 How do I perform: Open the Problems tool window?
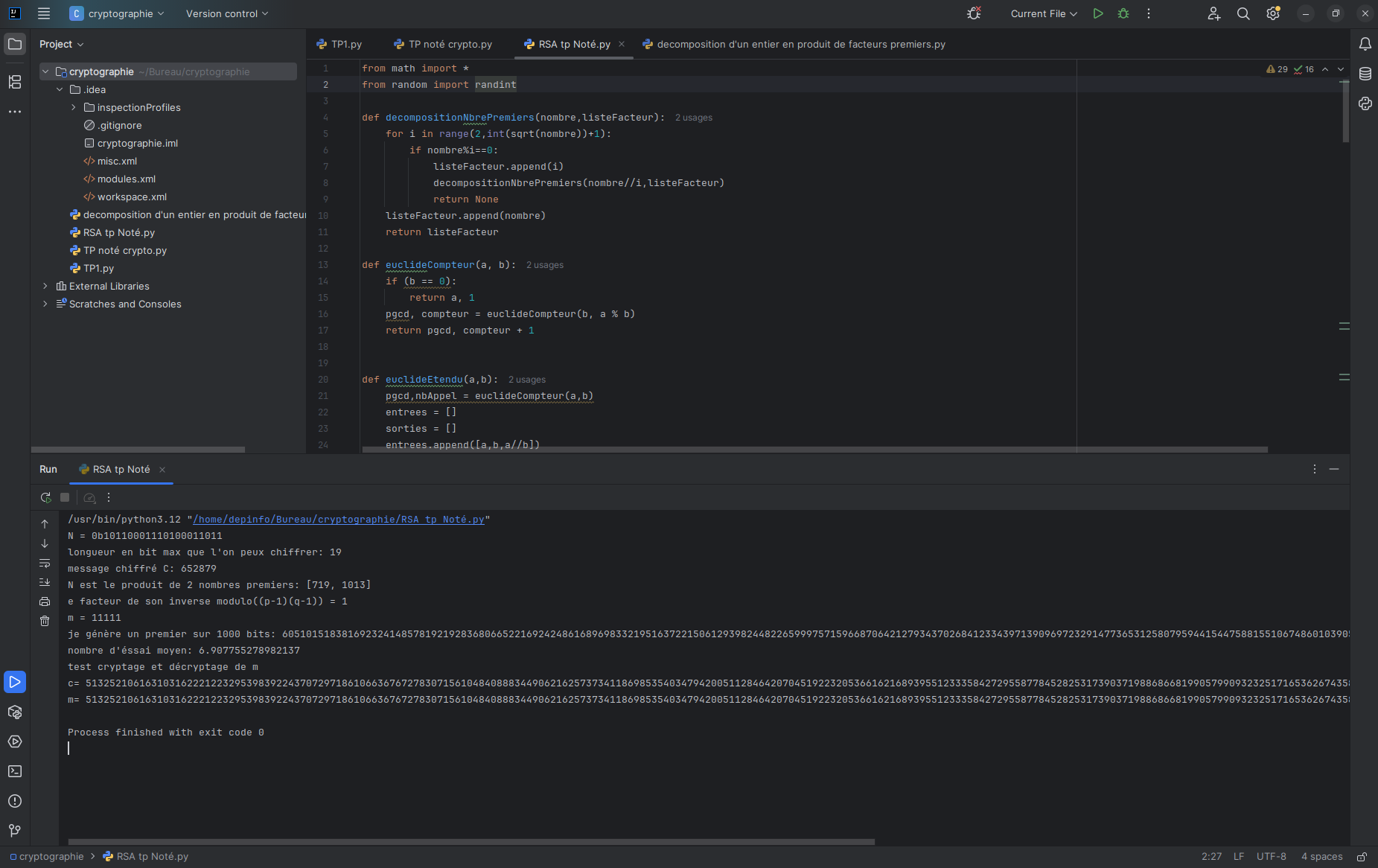click(x=15, y=801)
